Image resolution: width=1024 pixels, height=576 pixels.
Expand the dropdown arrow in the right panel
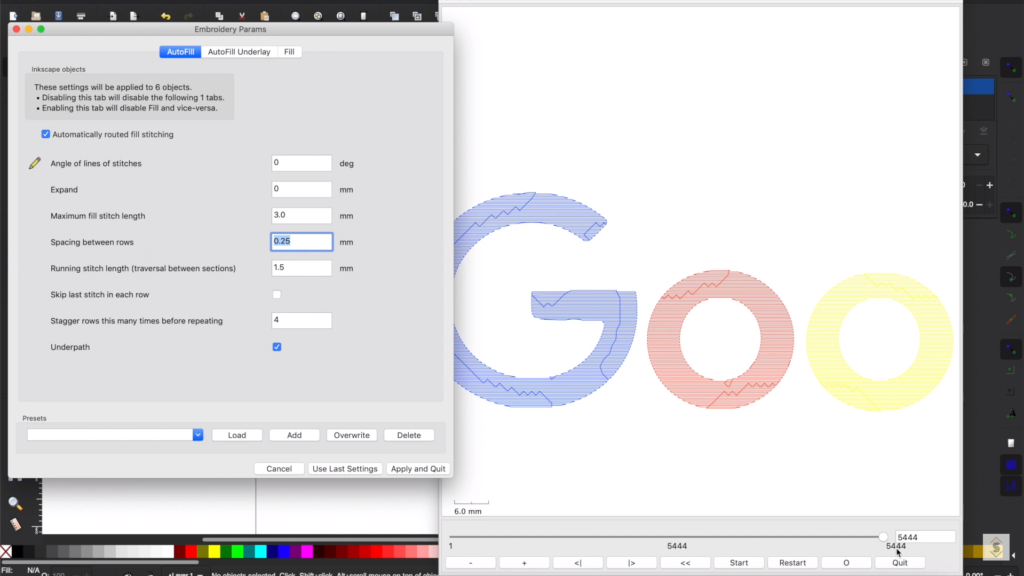click(x=977, y=154)
